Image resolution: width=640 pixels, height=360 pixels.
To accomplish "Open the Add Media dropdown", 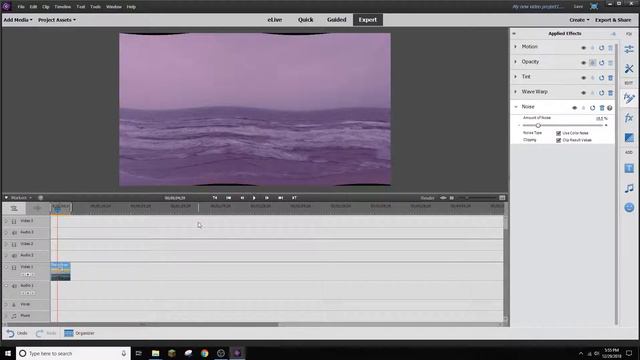I will [x=18, y=20].
